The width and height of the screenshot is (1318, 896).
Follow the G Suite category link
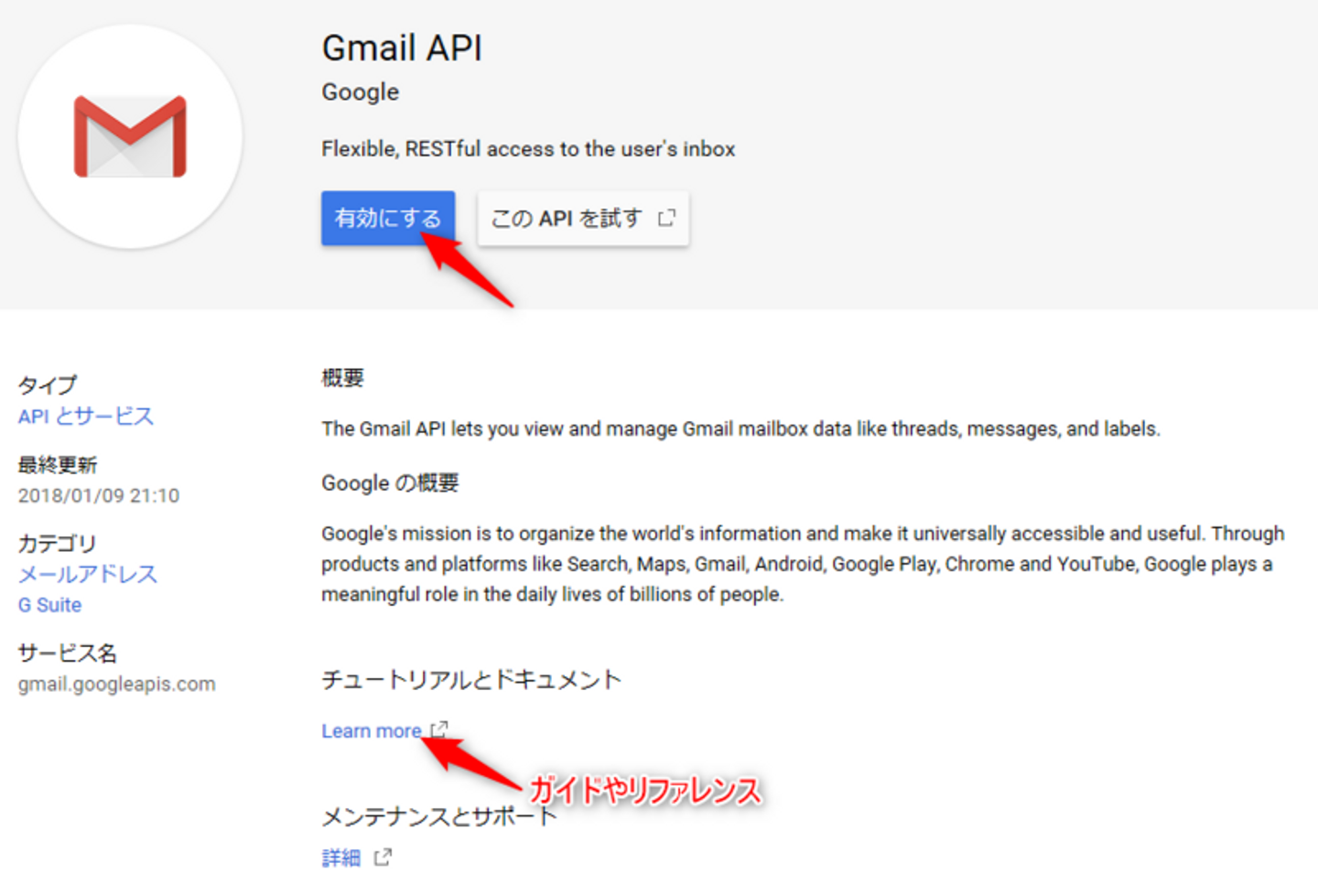[49, 605]
